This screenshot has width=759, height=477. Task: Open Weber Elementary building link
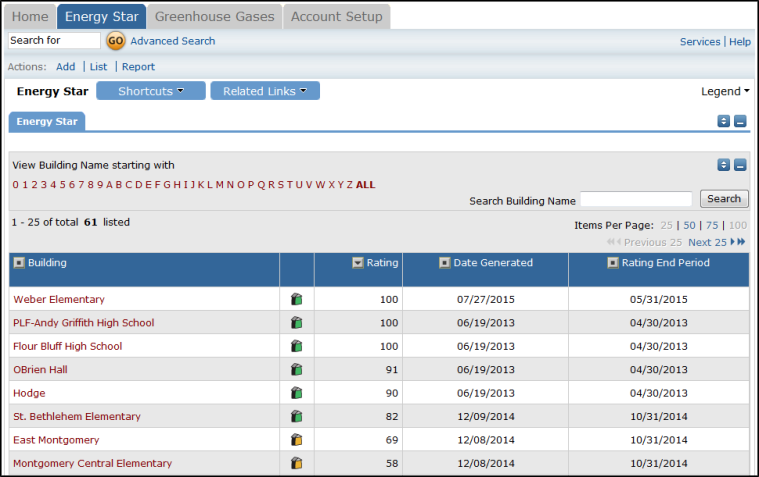(59, 299)
